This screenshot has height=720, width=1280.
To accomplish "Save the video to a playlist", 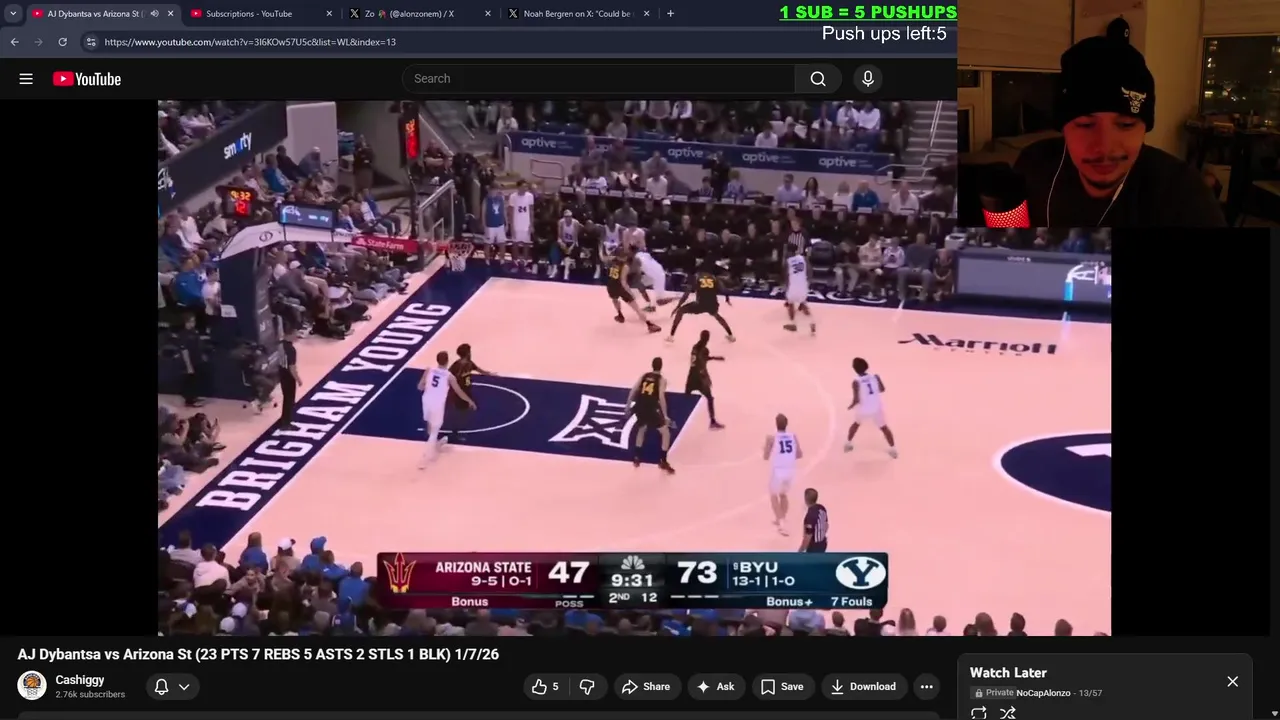I will tap(782, 687).
